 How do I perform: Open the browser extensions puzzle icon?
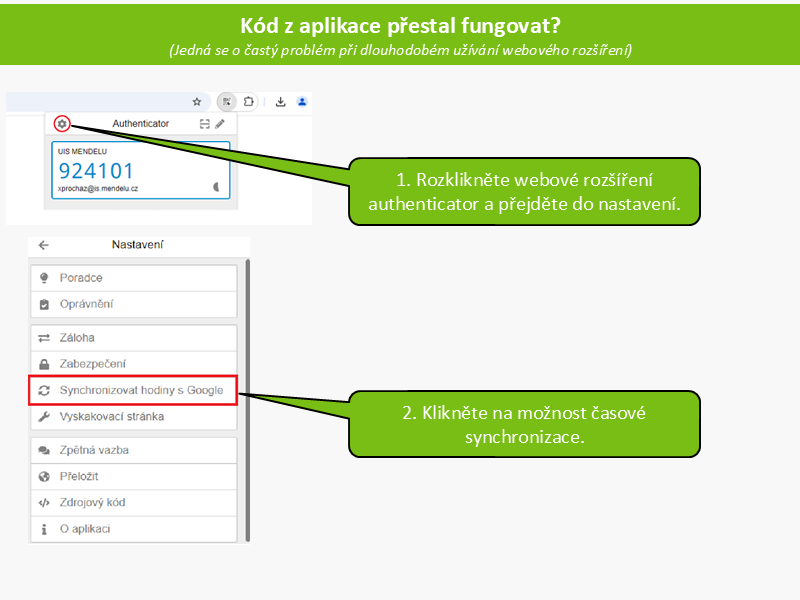pos(248,102)
